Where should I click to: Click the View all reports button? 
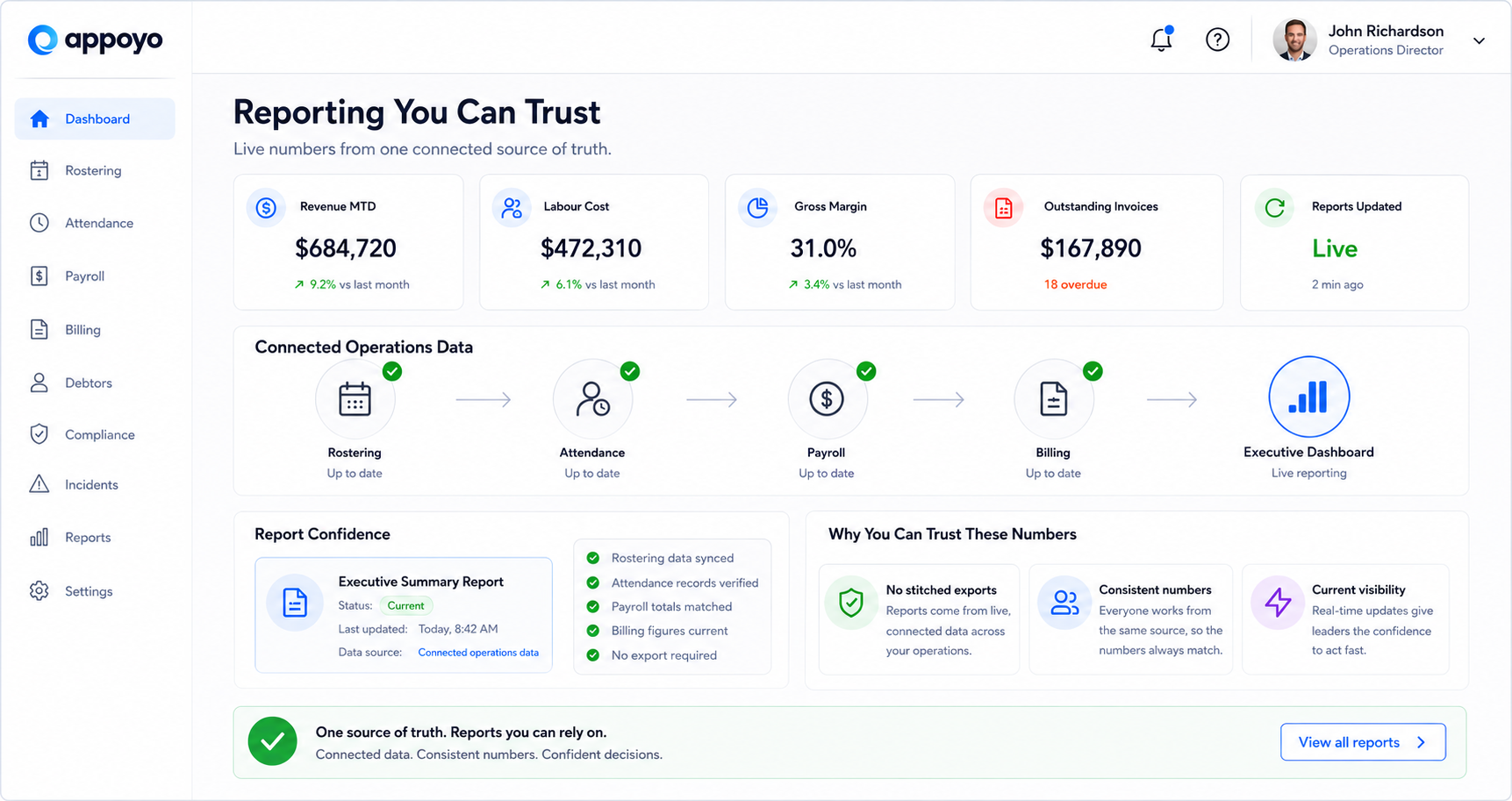click(x=1363, y=742)
